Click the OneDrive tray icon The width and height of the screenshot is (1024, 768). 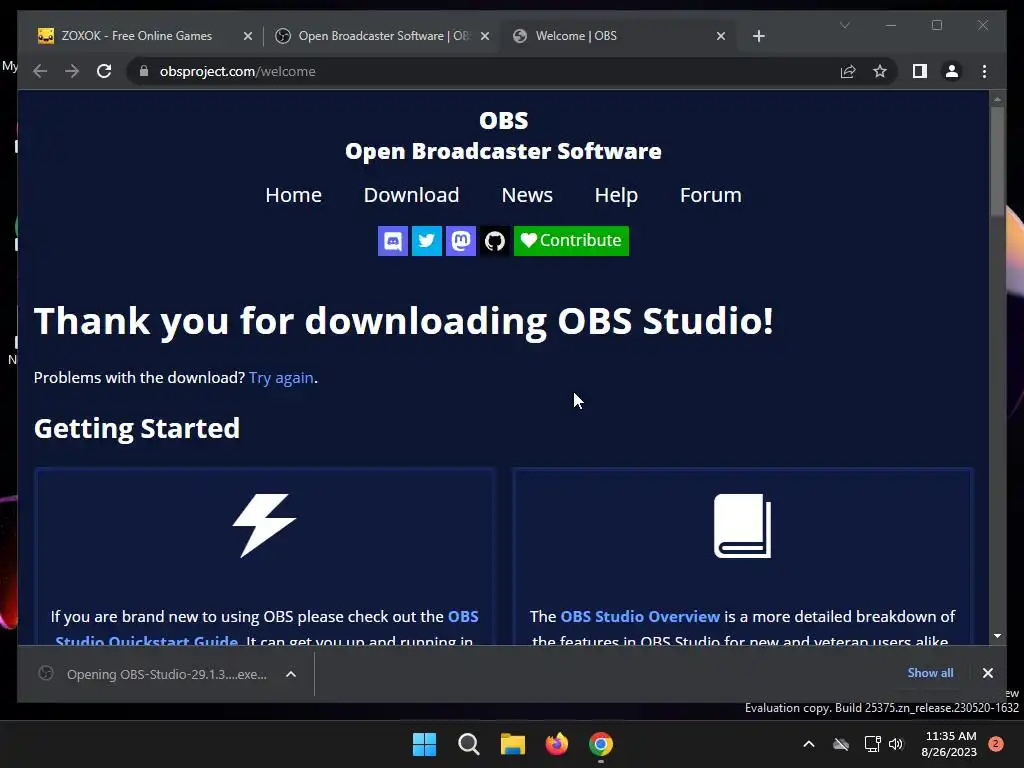pyautogui.click(x=840, y=744)
